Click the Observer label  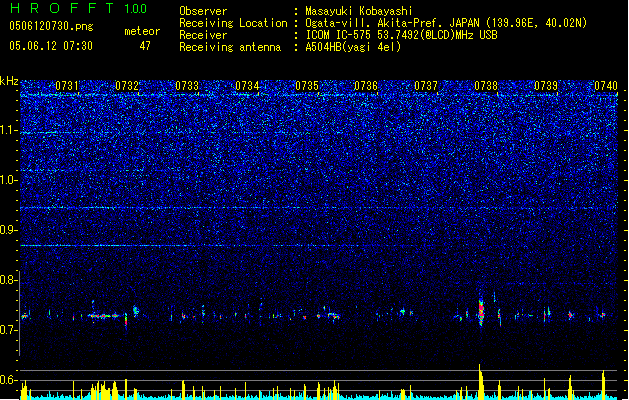coord(203,11)
